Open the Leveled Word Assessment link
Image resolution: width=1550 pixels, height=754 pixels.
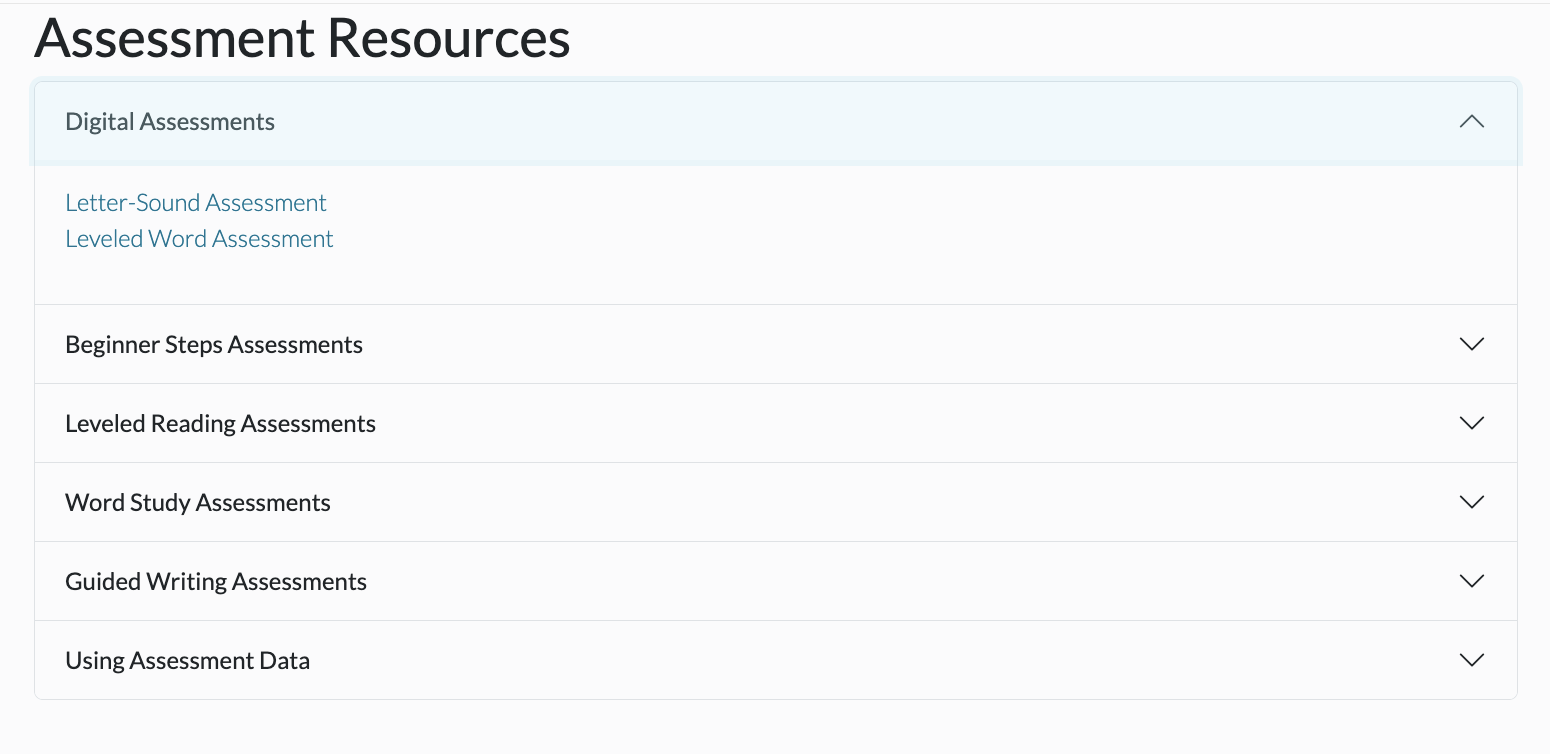pyautogui.click(x=199, y=239)
